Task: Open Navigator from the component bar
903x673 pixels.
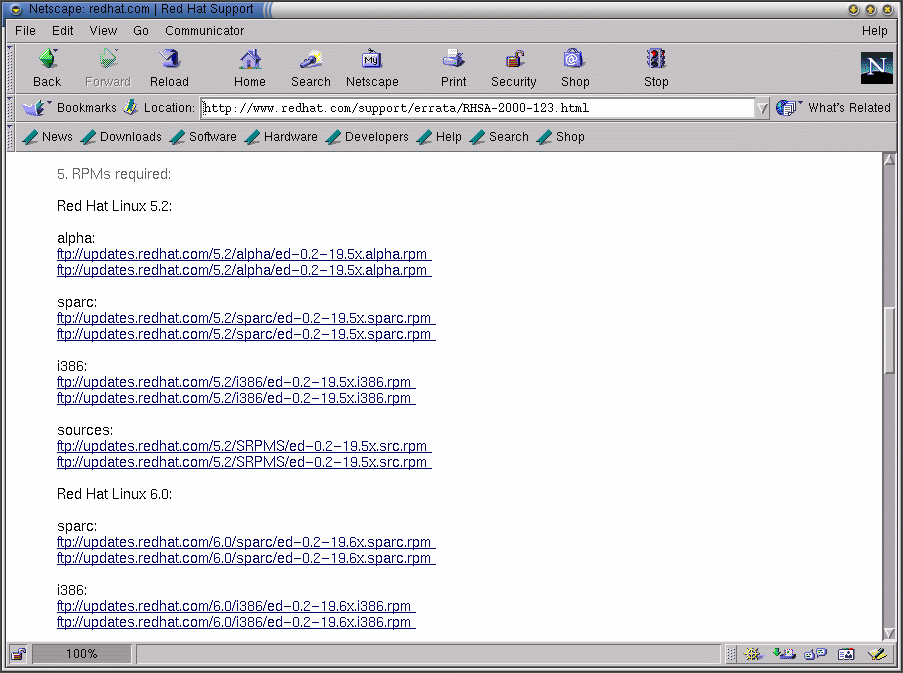Action: (753, 654)
